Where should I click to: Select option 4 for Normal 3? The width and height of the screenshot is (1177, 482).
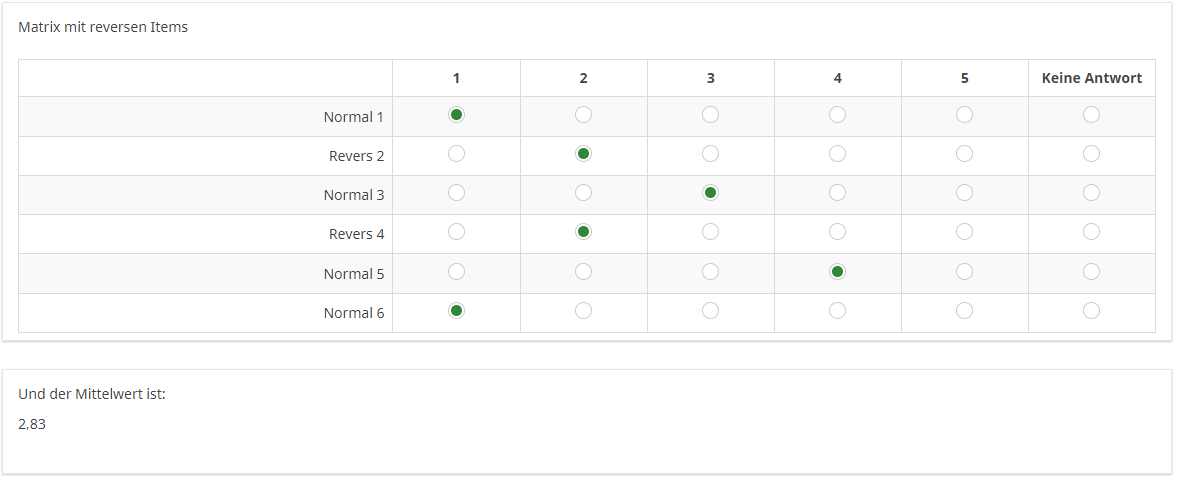(x=837, y=193)
